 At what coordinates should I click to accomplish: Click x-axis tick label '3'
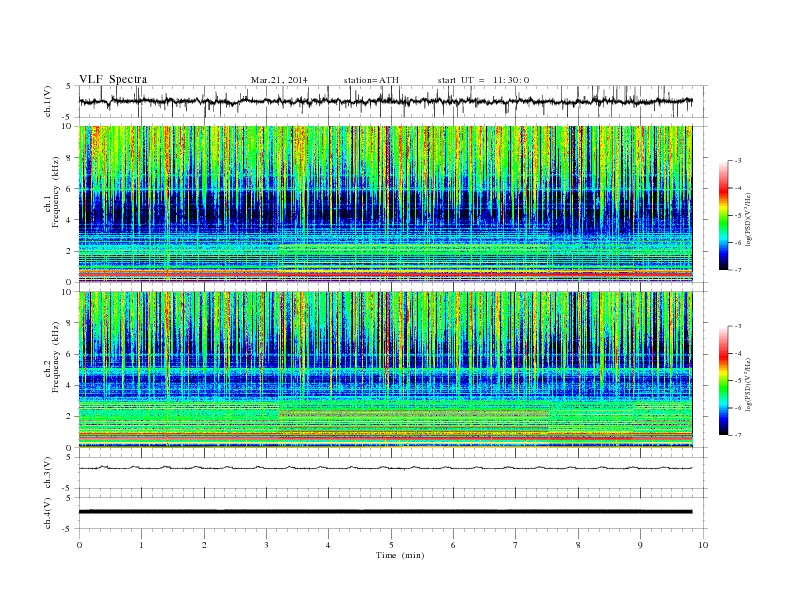point(266,545)
